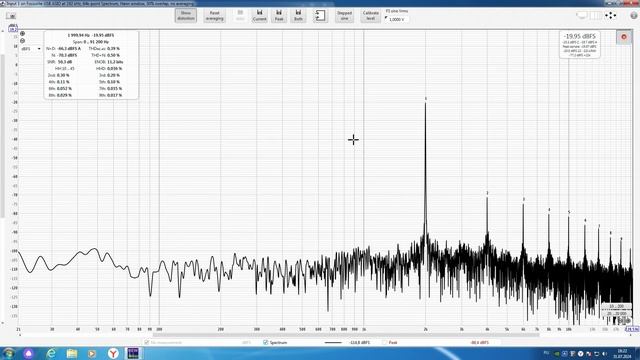This screenshot has height=360, width=640.
Task: Open File Explorer folder in taskbar
Action: 72,353
